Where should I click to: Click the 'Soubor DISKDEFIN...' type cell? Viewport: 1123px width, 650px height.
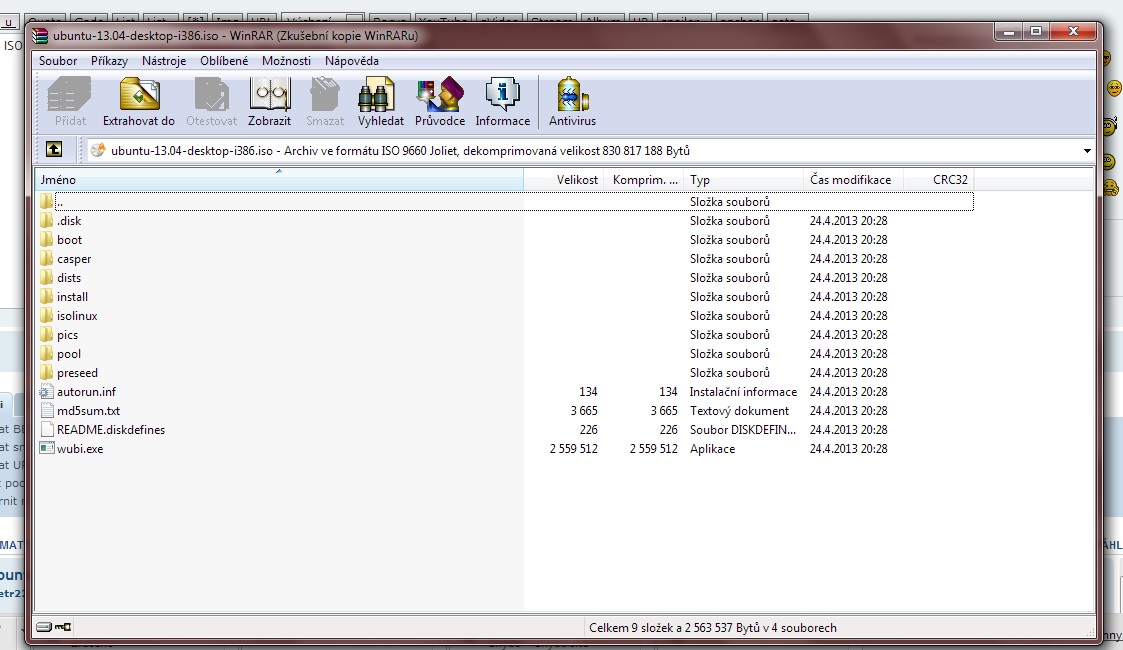[743, 430]
